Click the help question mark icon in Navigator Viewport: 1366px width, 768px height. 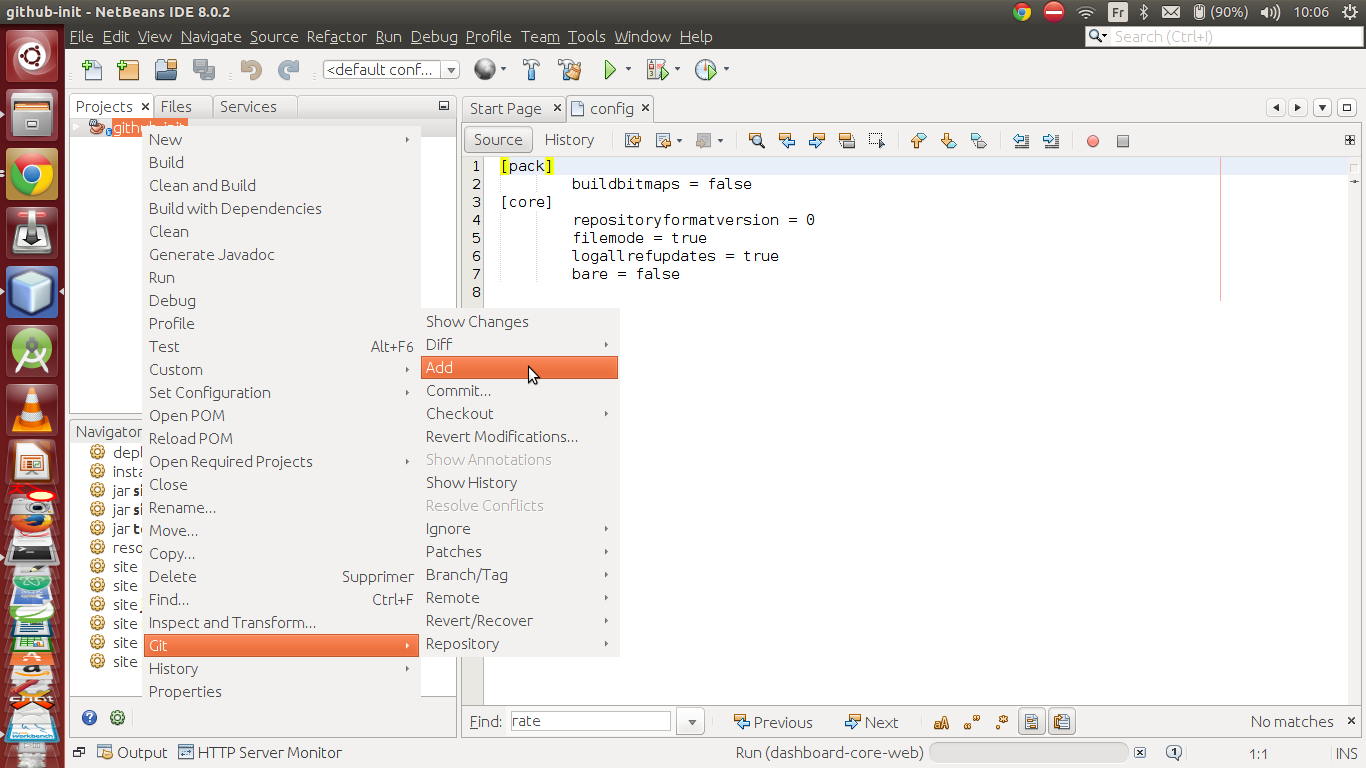click(x=90, y=717)
